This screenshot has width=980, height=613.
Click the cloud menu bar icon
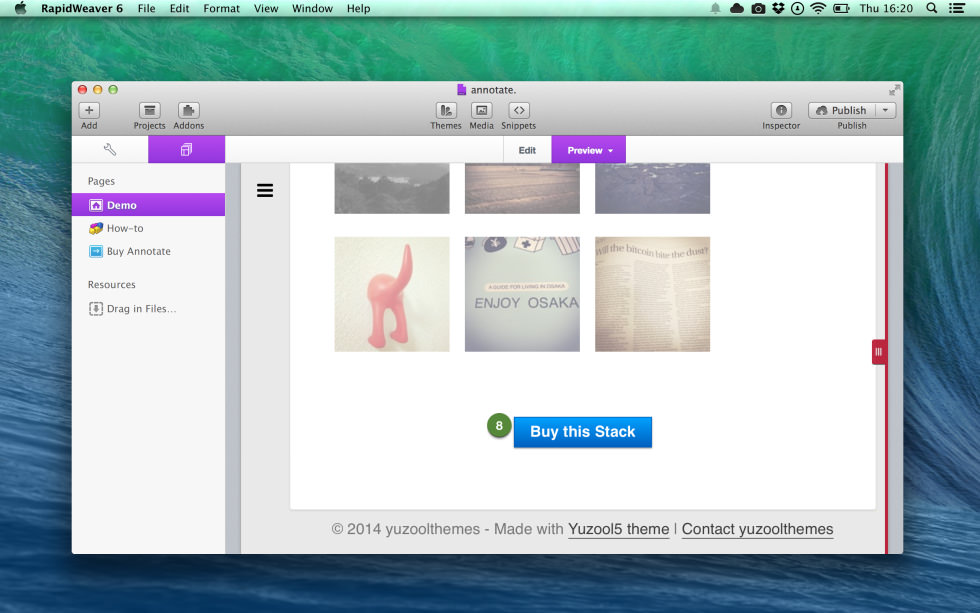[737, 8]
